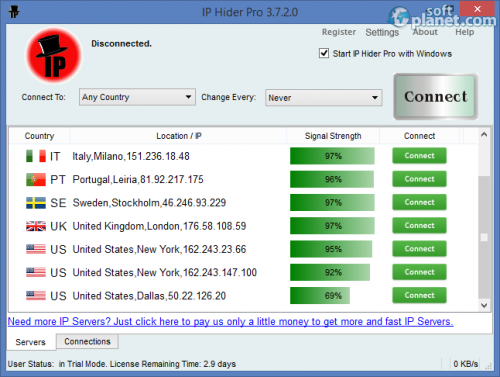Click the Portugal 96% signal strength bar
The image size is (500, 377).
click(332, 179)
